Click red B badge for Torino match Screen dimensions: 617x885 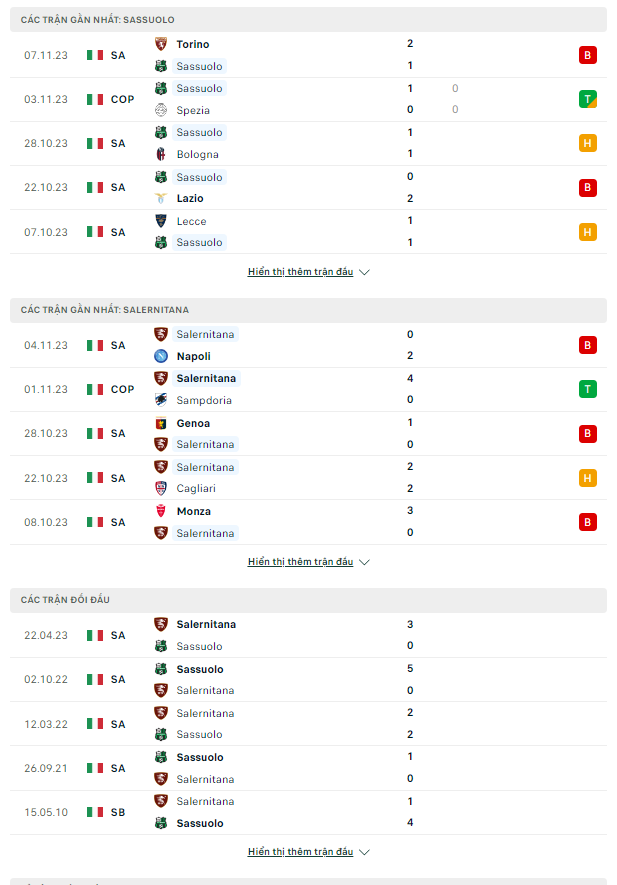point(588,55)
